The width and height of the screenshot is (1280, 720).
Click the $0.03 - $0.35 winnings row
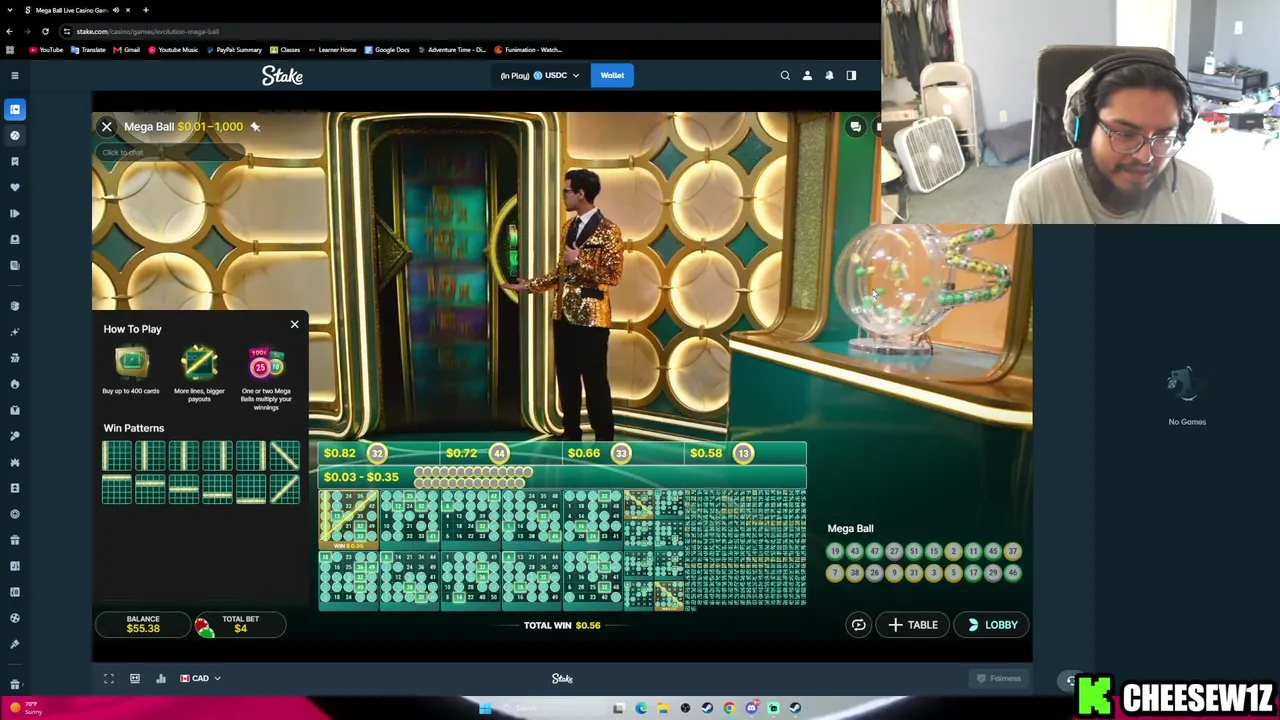pyautogui.click(x=562, y=477)
